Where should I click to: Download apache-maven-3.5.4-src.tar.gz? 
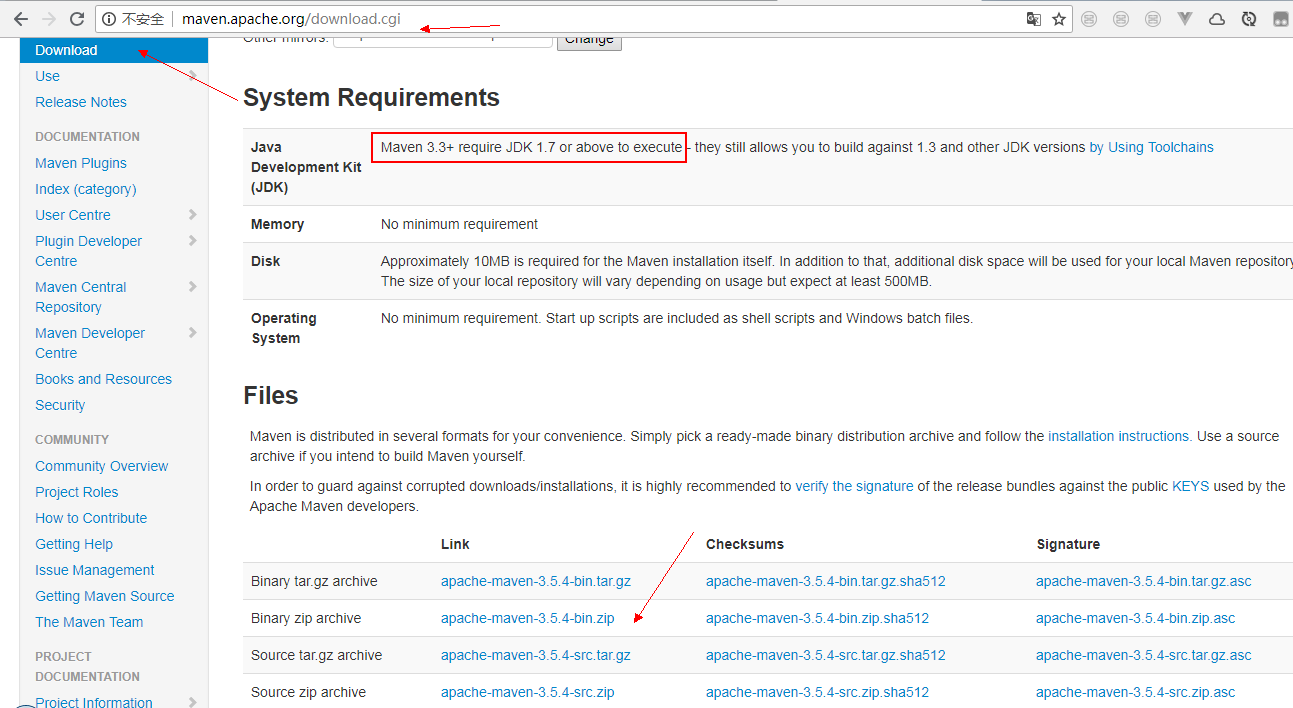point(536,655)
